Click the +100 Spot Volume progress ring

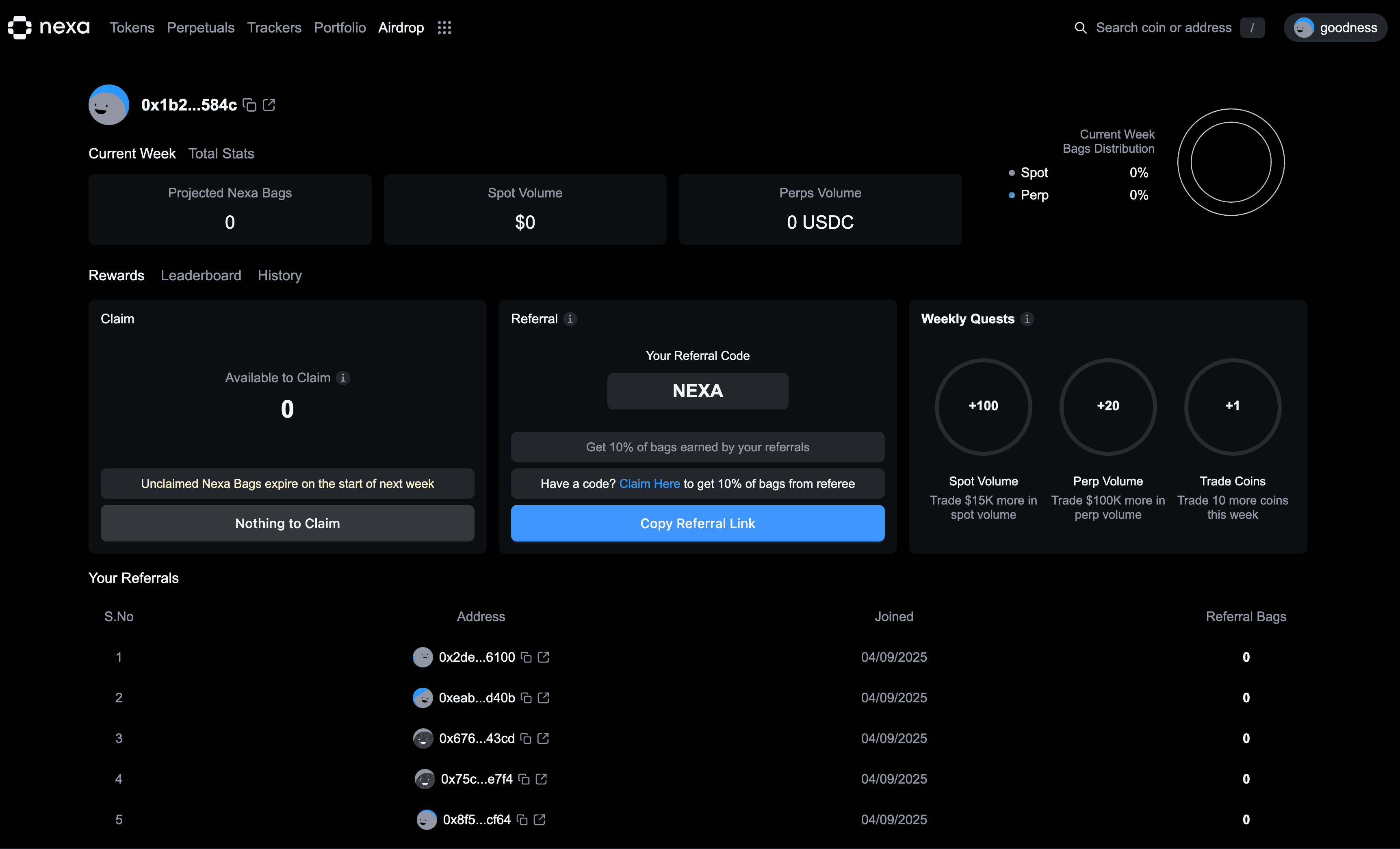click(x=984, y=406)
